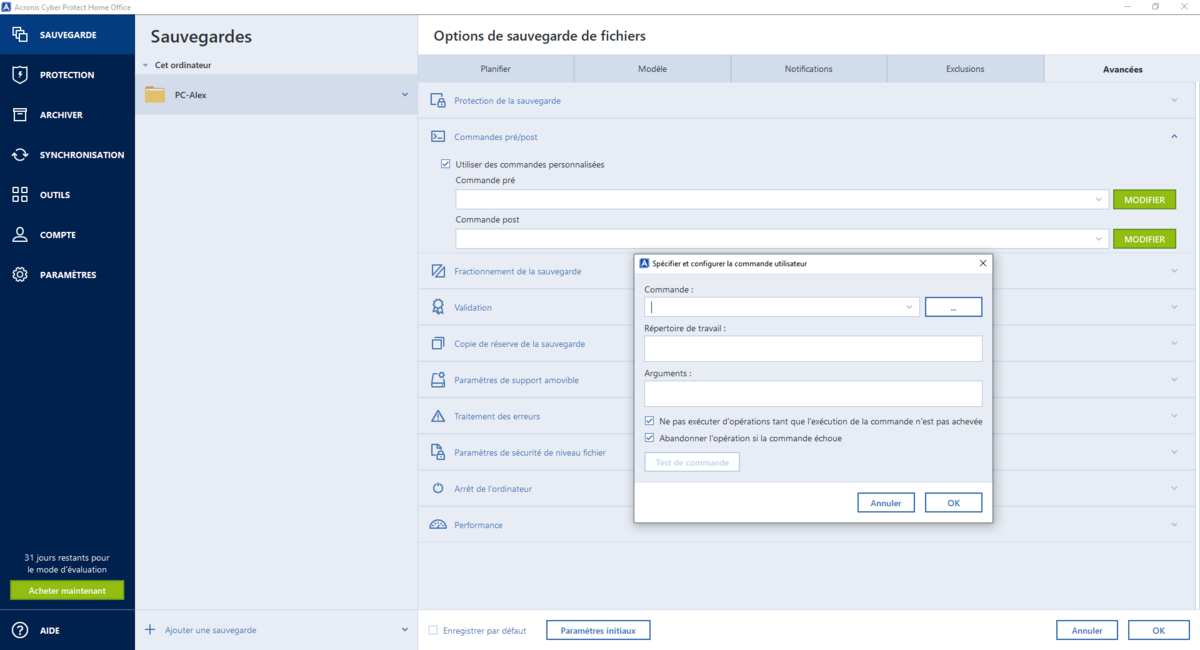Switch to the Exclusions tab
Viewport: 1200px width, 650px height.
(x=965, y=69)
